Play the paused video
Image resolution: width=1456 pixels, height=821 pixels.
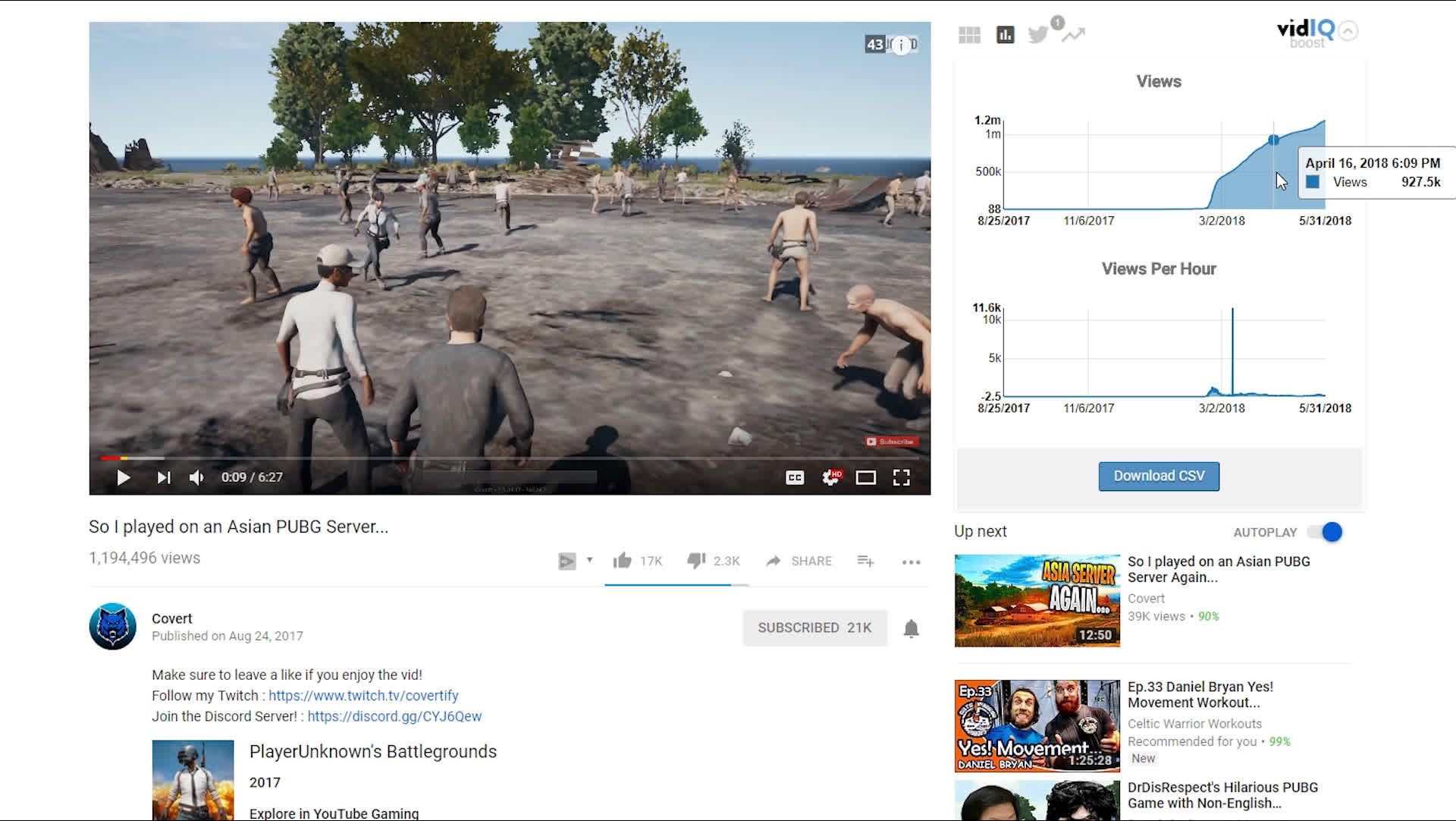click(x=123, y=477)
